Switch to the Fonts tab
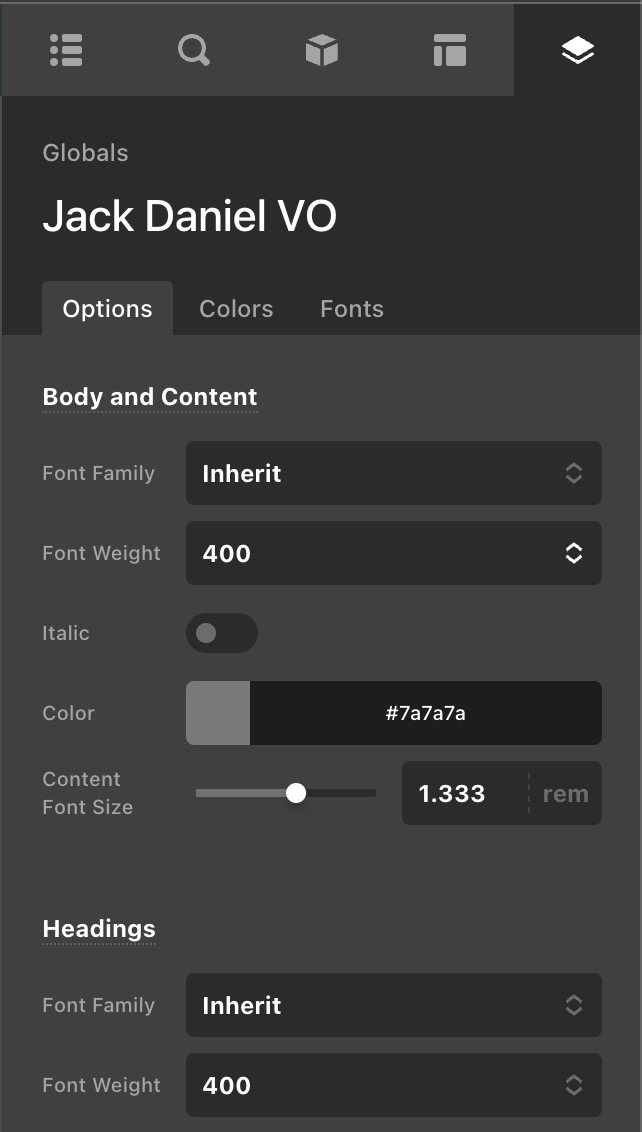Viewport: 642px width, 1132px height. [x=352, y=309]
